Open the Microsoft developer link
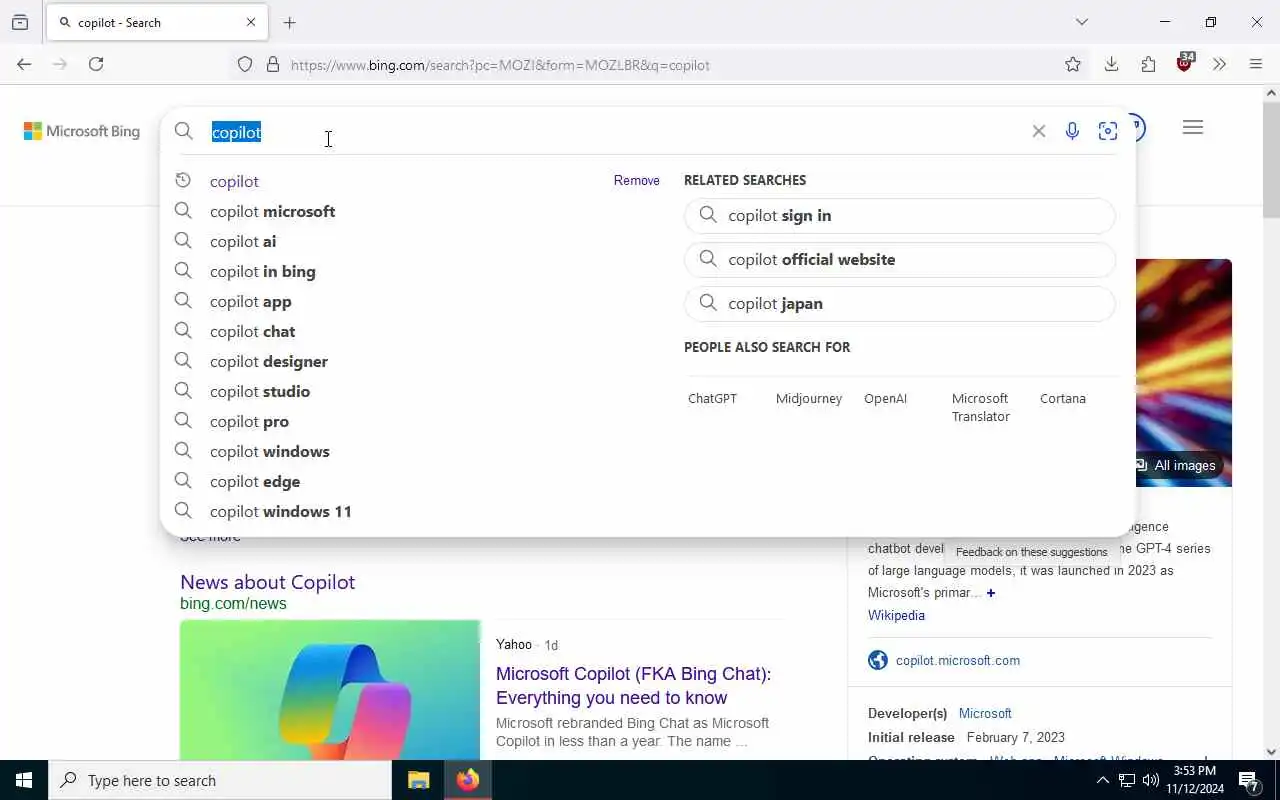The image size is (1280, 800). 985,713
